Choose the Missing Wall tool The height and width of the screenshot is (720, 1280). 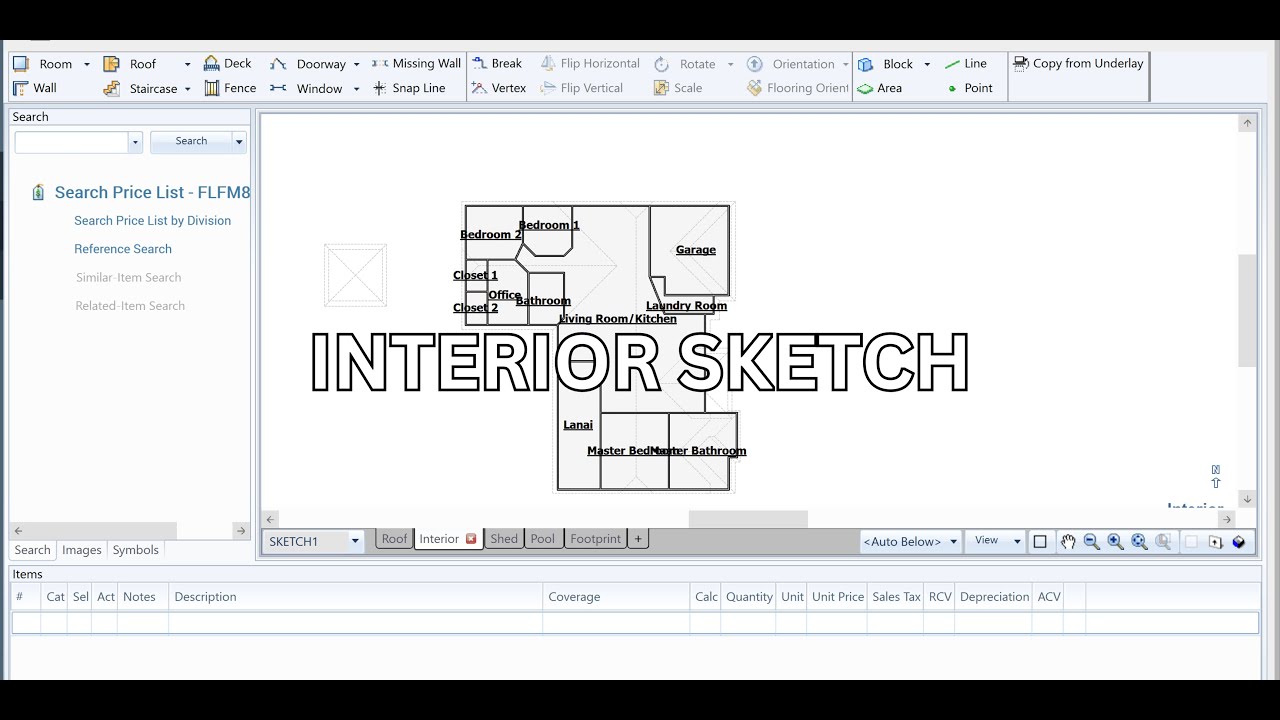tap(416, 63)
